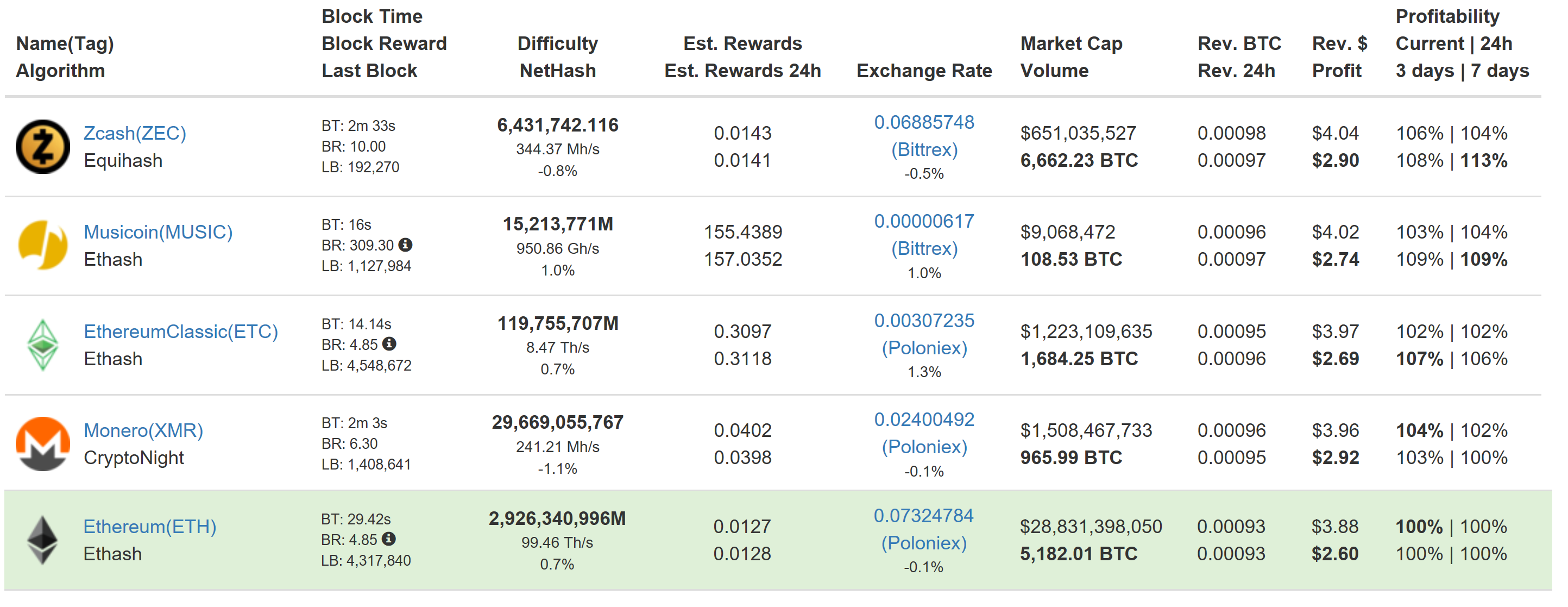Click Ethereum nethash 99.46 Th/s

point(557,543)
